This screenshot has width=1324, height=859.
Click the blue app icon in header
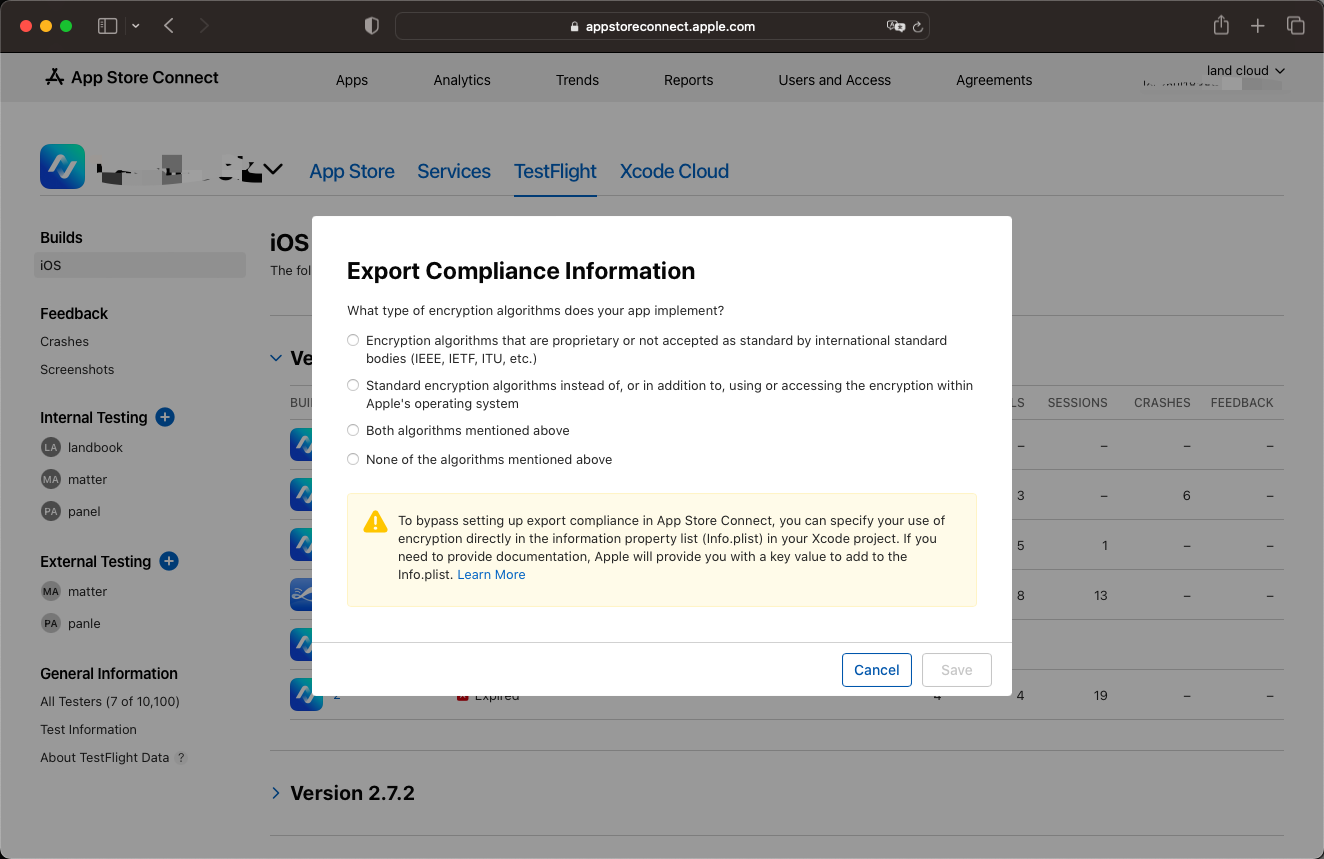pos(62,167)
